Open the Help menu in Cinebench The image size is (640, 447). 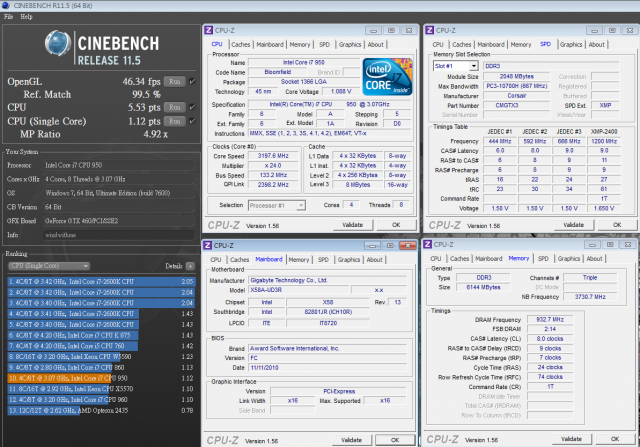point(26,17)
